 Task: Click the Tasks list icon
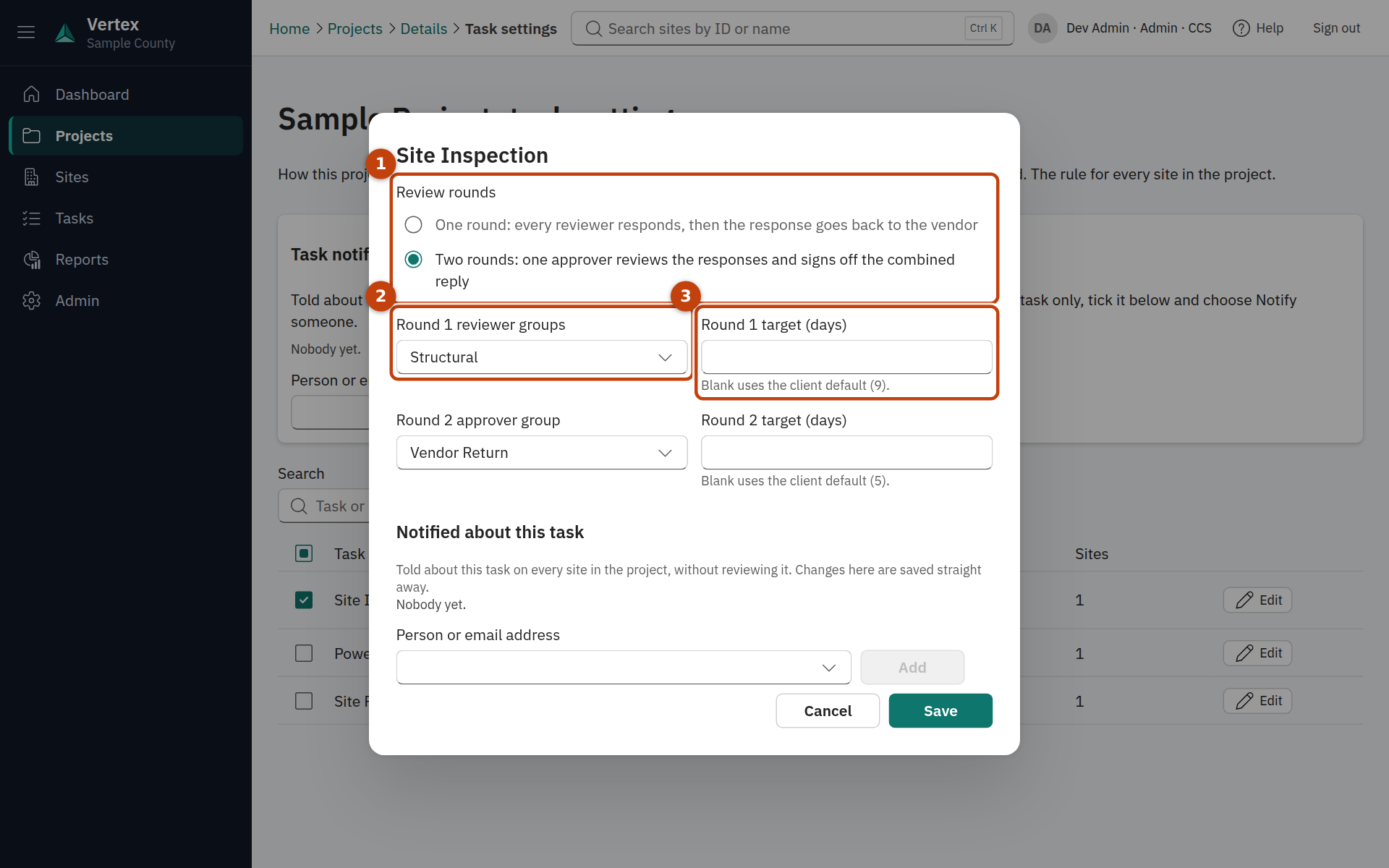(31, 218)
